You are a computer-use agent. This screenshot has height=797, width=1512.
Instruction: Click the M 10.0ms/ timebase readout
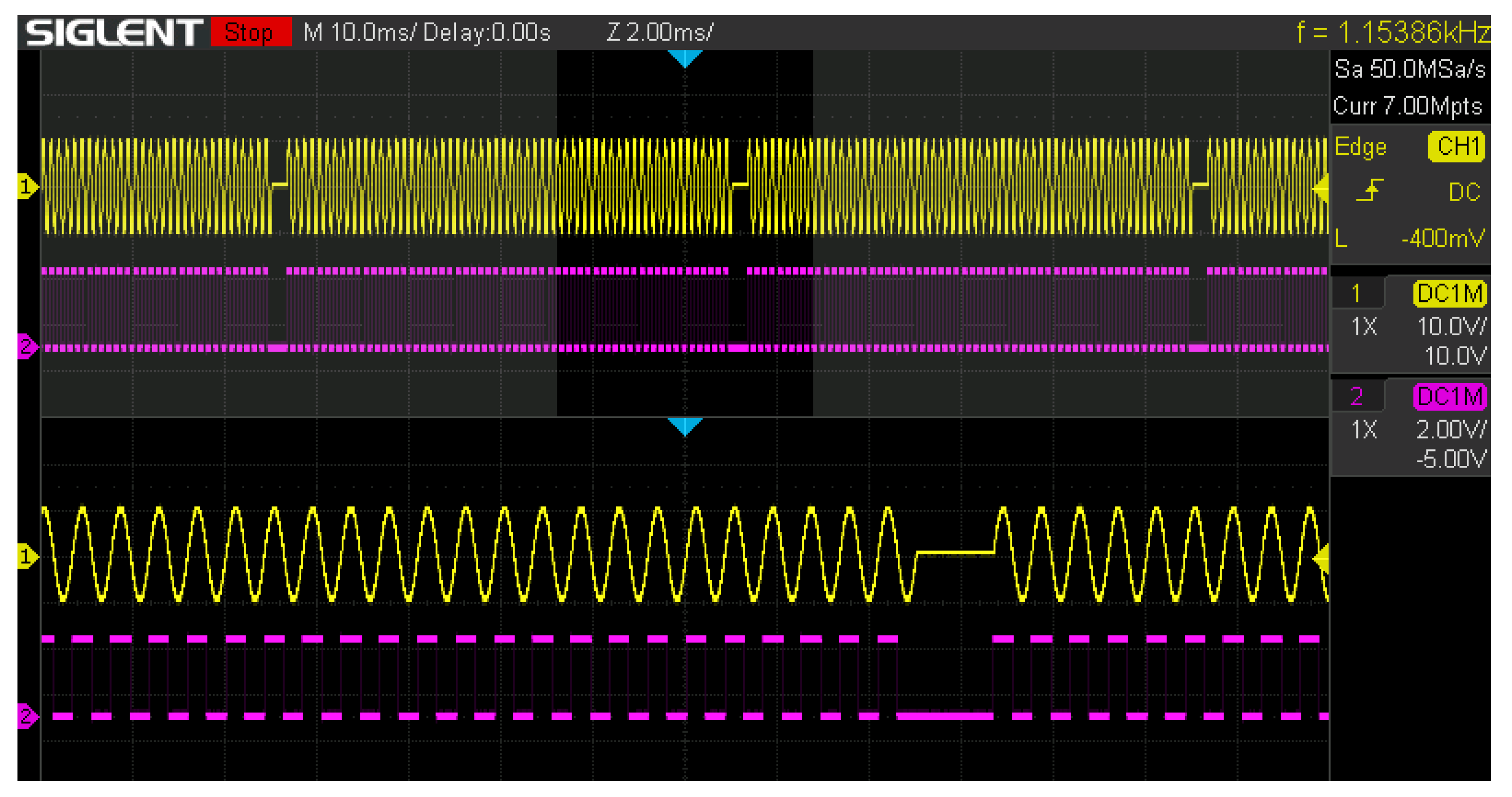pos(359,32)
